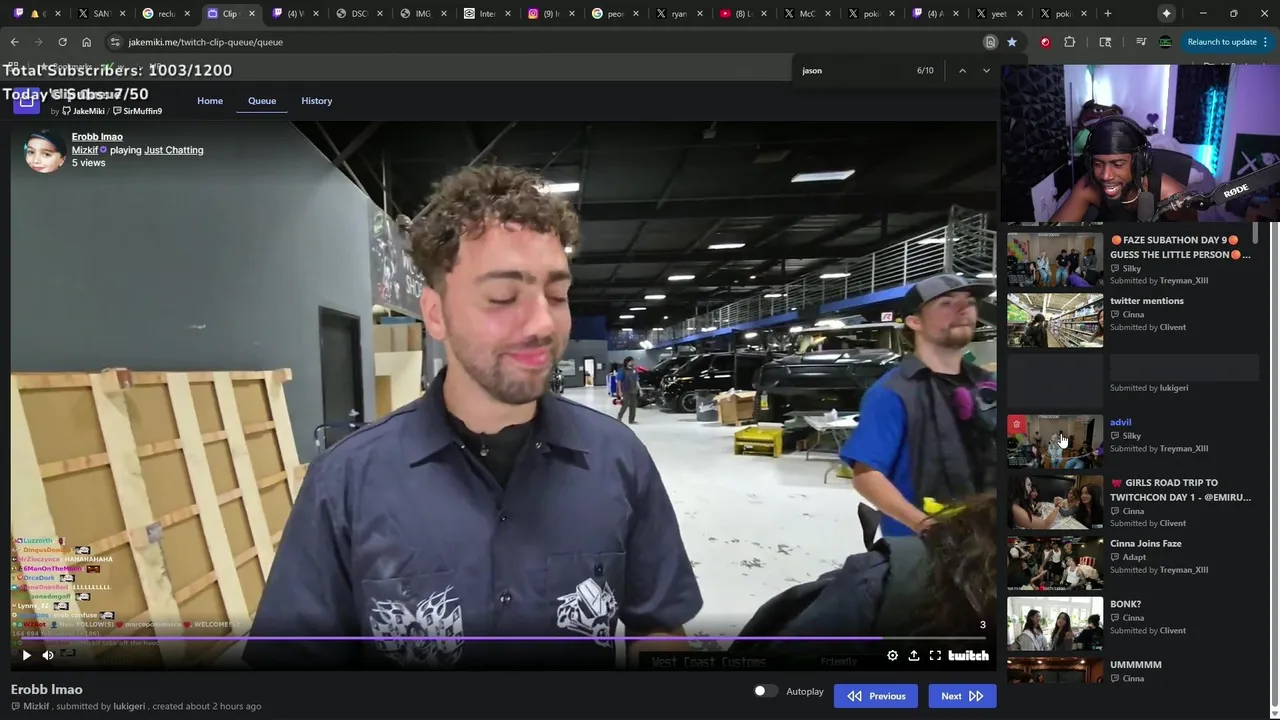Go to previous find-in-page match
Screen dimensions: 1280x720
pos(962,71)
